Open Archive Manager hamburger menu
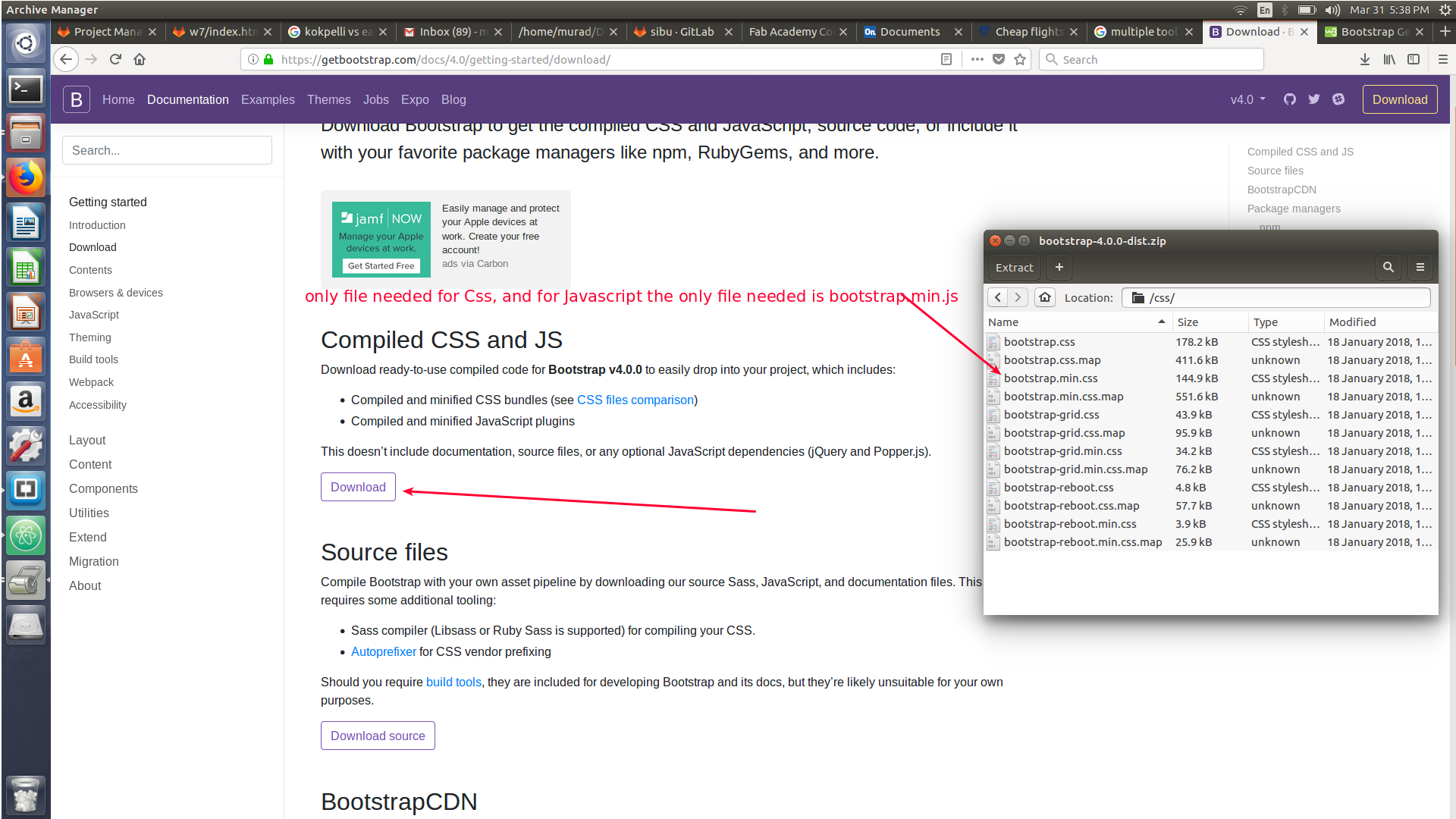 pos(1420,267)
